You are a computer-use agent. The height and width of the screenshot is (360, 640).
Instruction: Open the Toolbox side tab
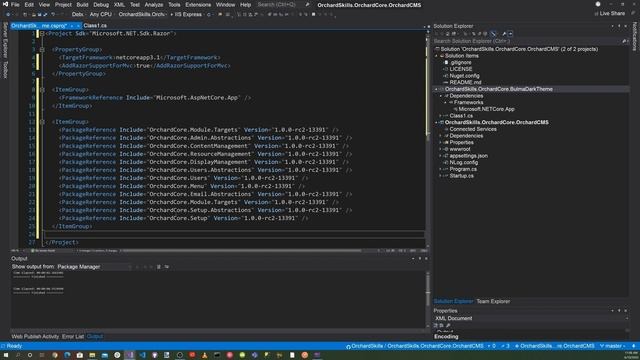5,69
